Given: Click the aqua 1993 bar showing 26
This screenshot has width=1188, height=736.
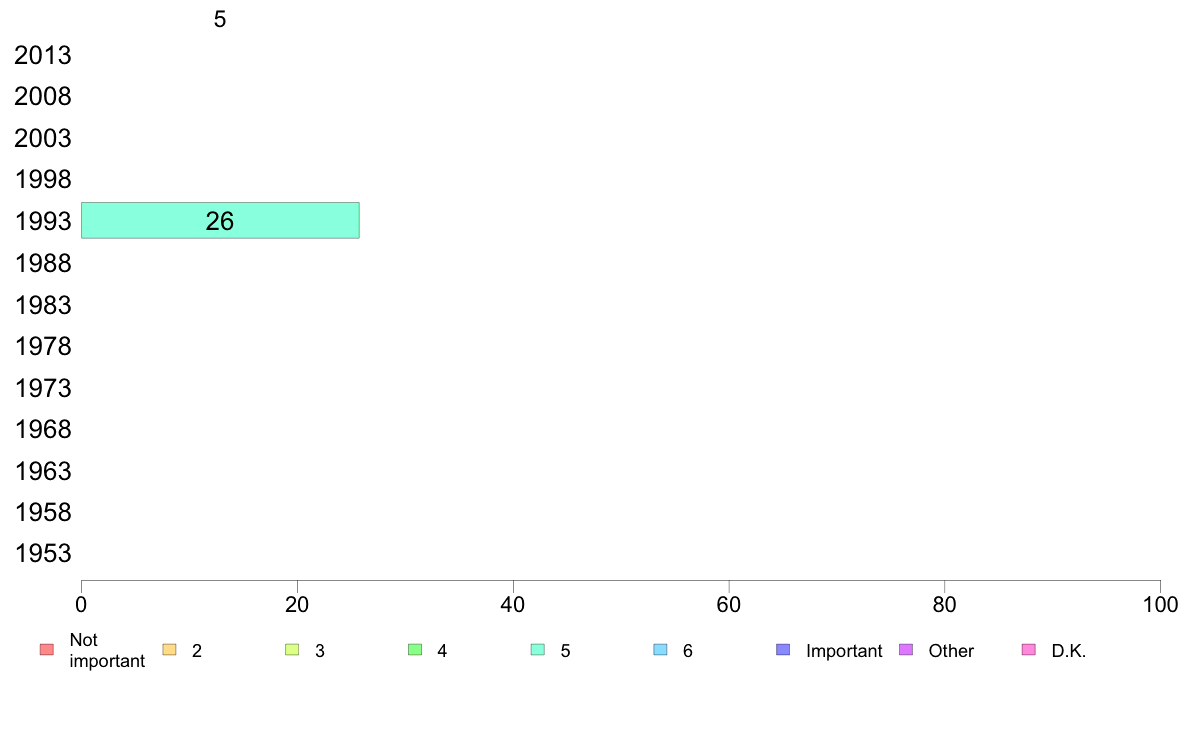Looking at the screenshot, I should click(x=220, y=221).
